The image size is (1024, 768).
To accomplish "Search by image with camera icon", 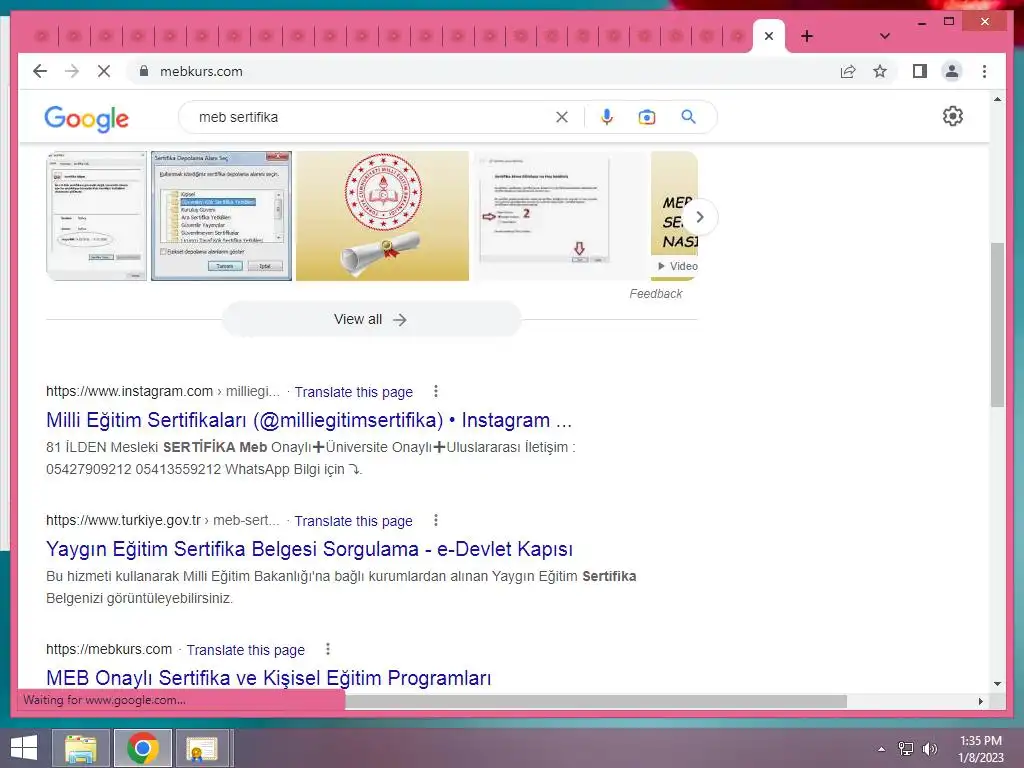I will tap(647, 117).
